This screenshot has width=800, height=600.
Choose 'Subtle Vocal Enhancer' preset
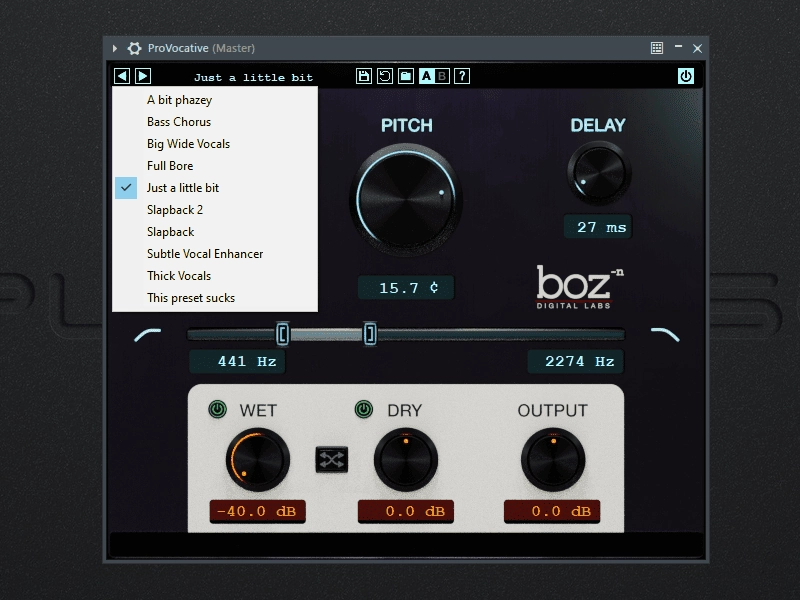click(215, 254)
